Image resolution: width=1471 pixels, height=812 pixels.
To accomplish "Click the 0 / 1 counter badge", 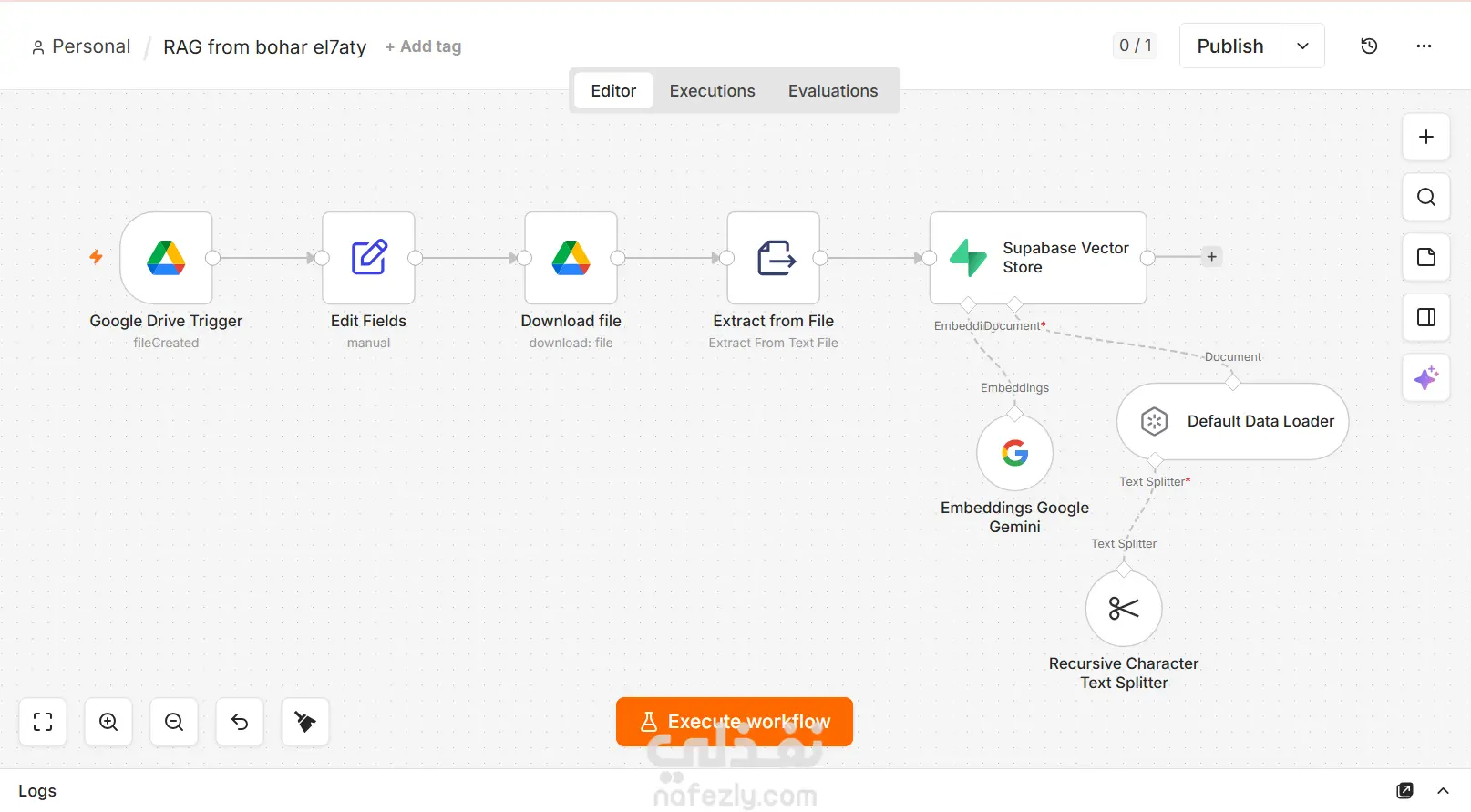I will [x=1135, y=46].
